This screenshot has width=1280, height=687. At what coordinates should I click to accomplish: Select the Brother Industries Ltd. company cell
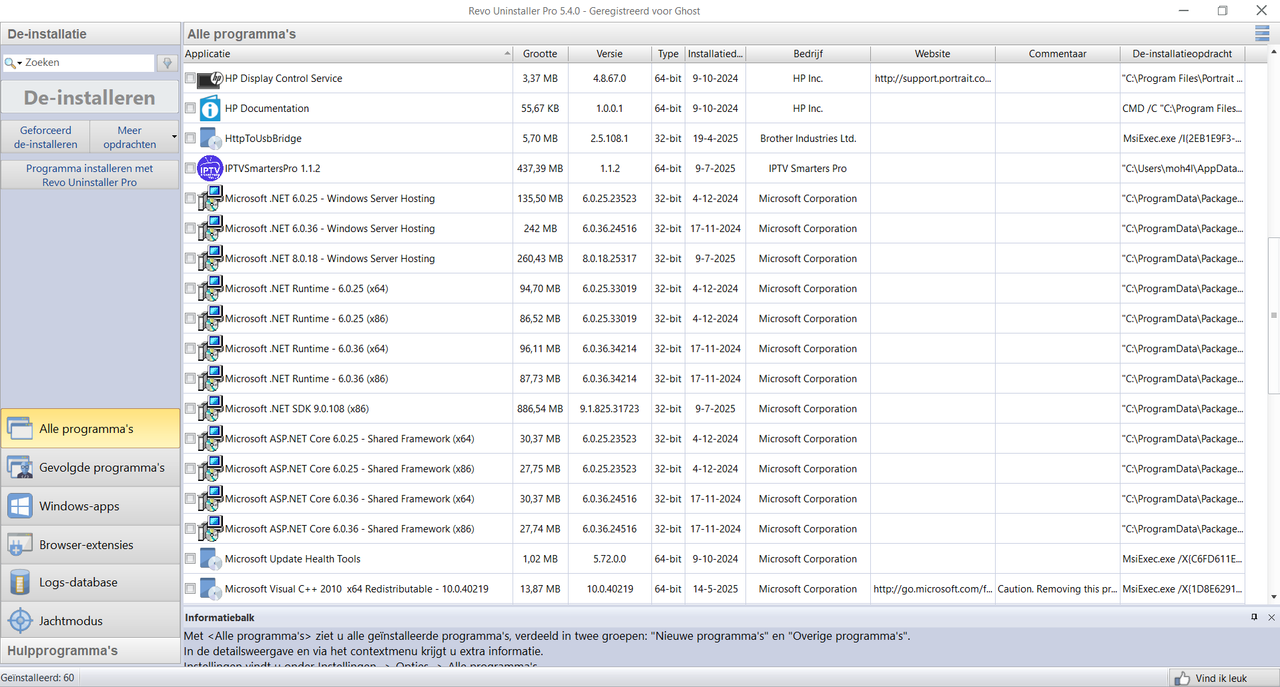(x=808, y=139)
